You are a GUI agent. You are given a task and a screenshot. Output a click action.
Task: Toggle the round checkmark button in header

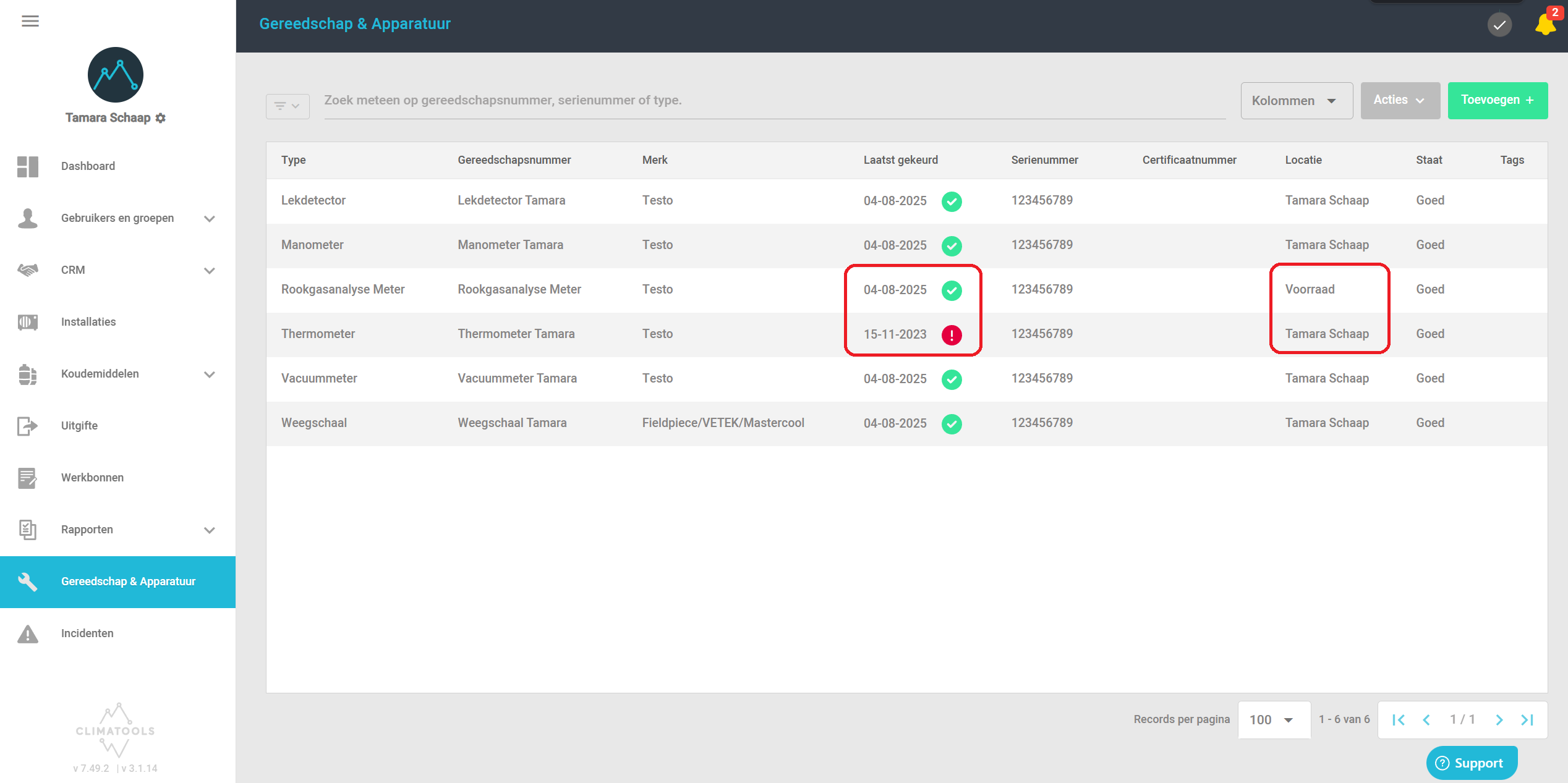click(x=1499, y=25)
